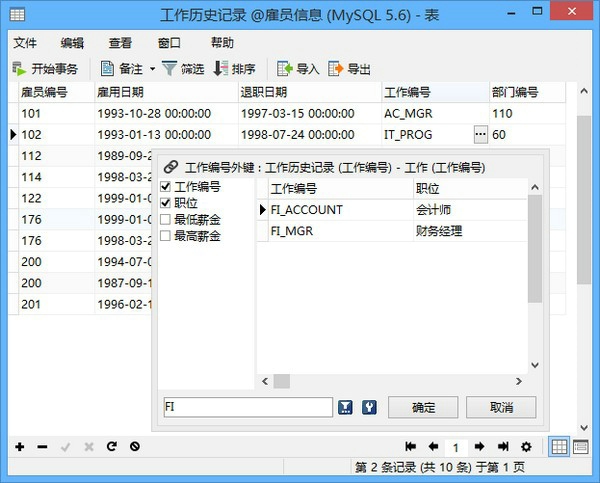600x483 pixels.
Task: Refresh the table data
Action: click(112, 446)
